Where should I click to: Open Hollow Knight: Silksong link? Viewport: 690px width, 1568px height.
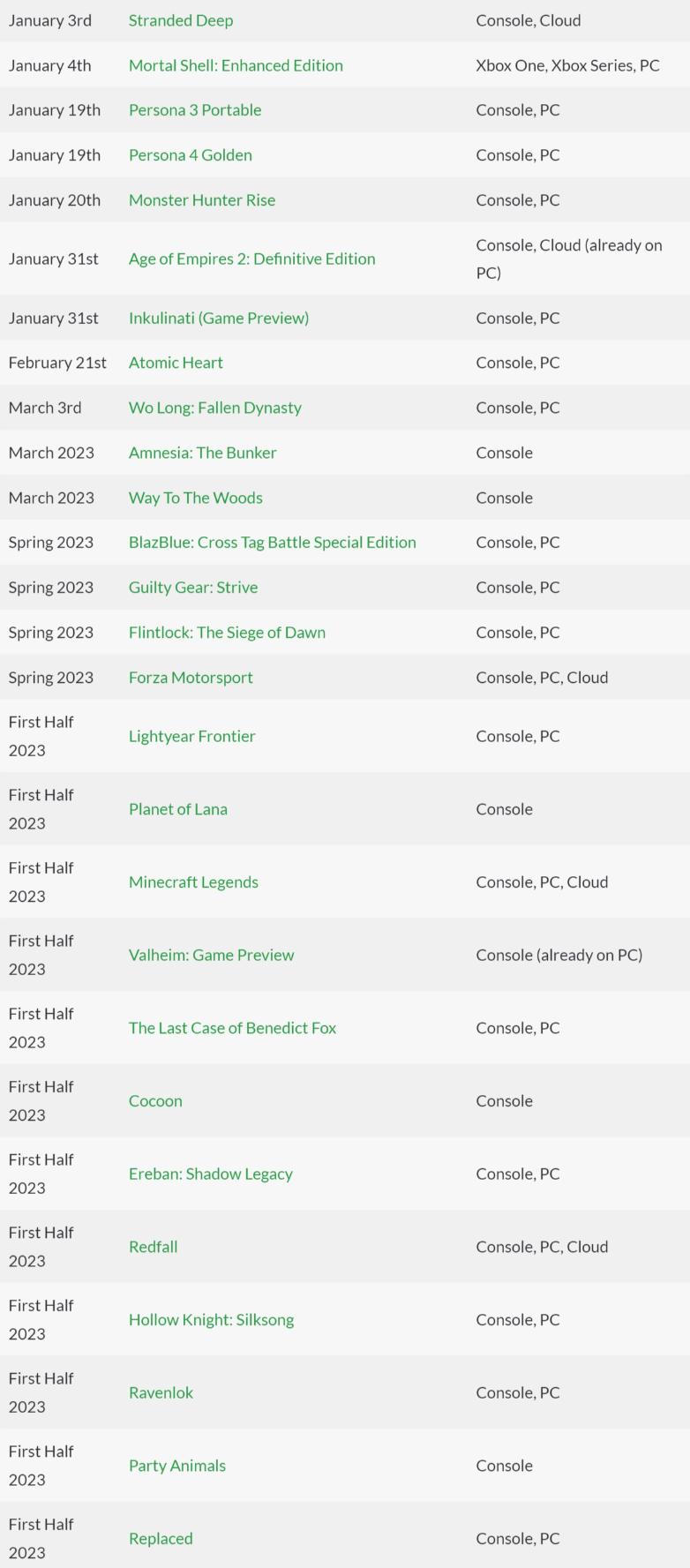[x=212, y=1320]
